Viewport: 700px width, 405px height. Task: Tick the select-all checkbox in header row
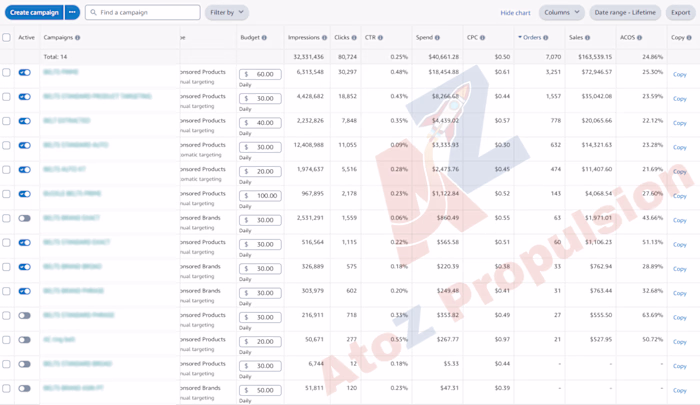pos(6,38)
